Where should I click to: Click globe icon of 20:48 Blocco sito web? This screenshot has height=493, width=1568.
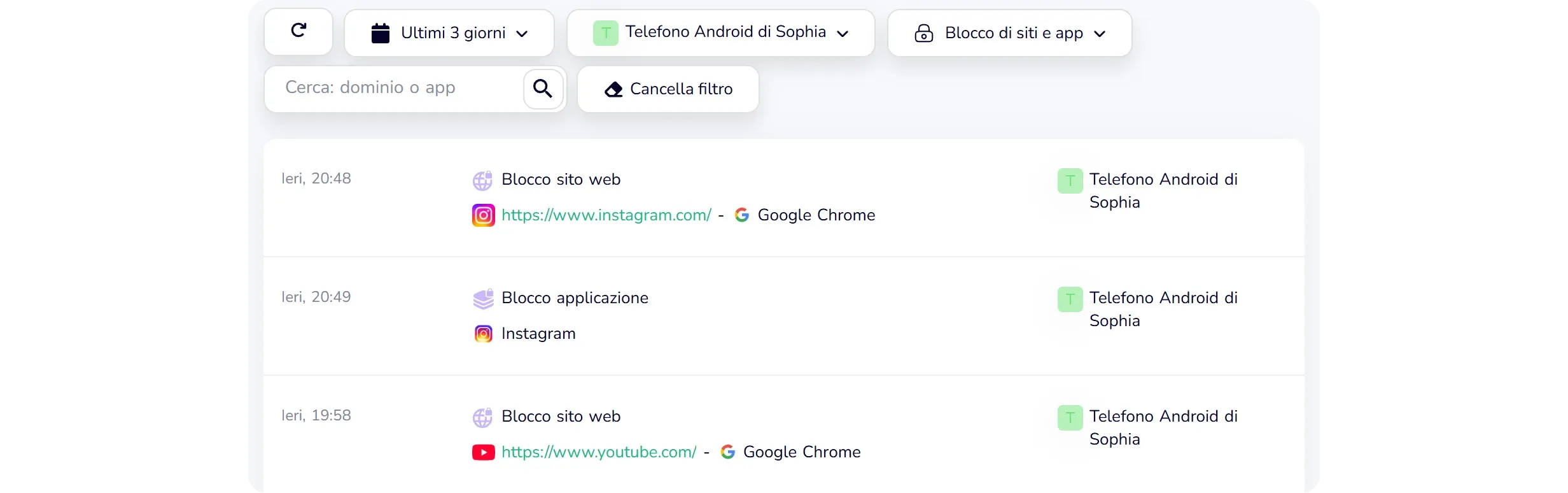click(482, 181)
